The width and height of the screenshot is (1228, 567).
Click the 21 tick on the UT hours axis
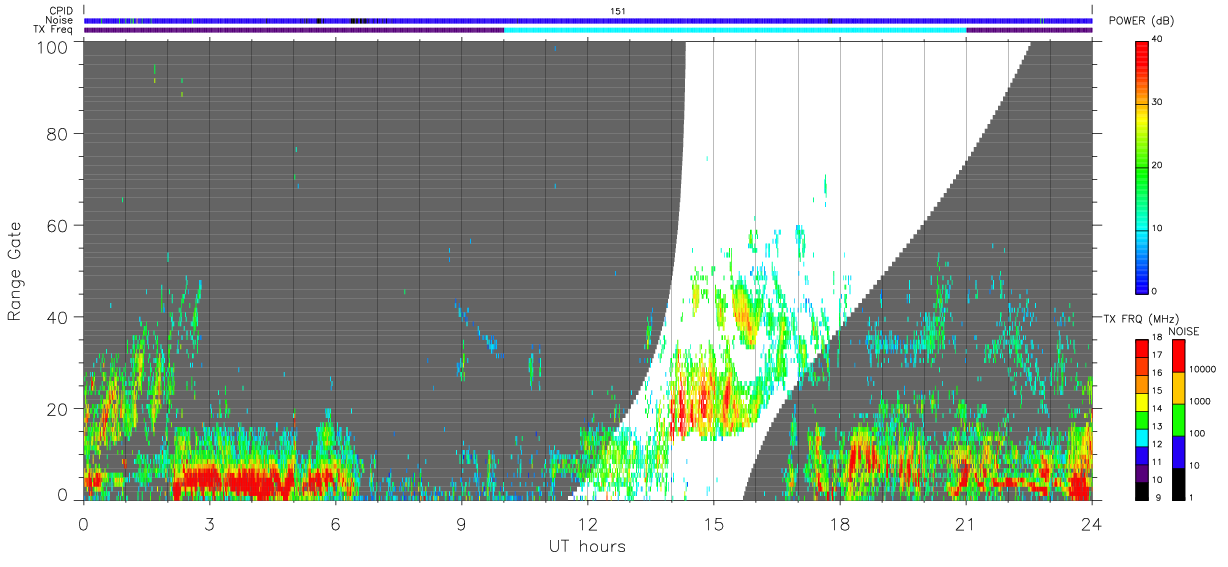[x=965, y=524]
